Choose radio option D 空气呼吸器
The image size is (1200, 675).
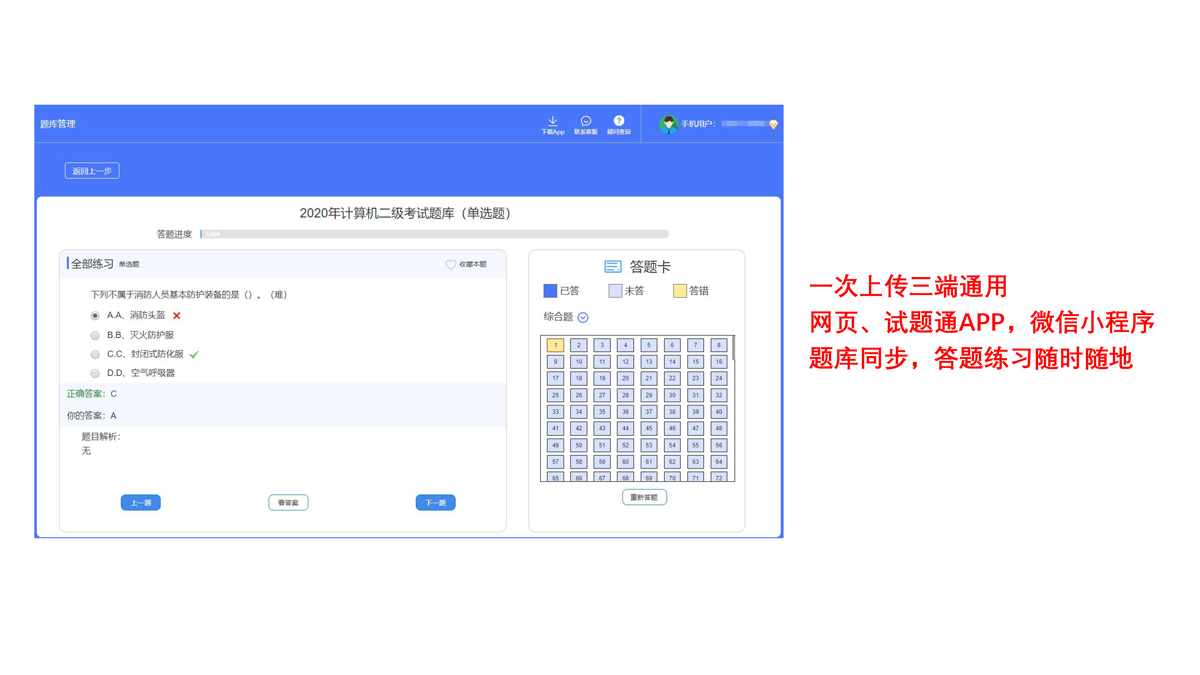(x=96, y=373)
